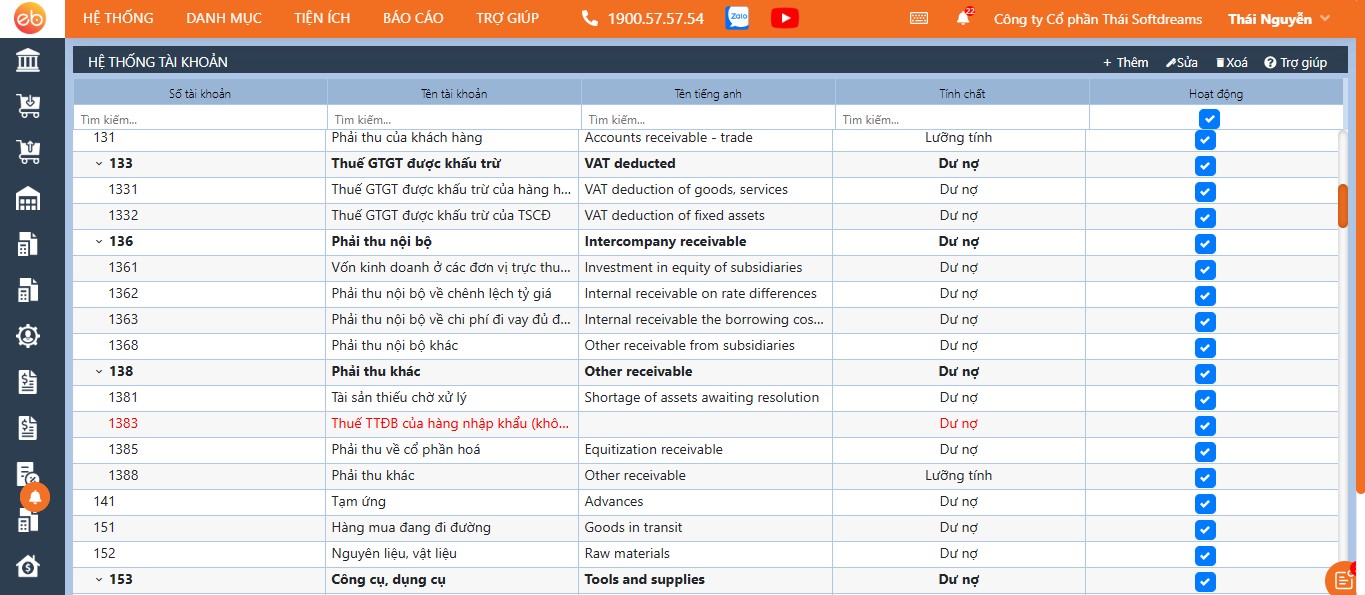The height and width of the screenshot is (595, 1365).
Task: Open the YouTube channel icon
Action: coord(785,18)
